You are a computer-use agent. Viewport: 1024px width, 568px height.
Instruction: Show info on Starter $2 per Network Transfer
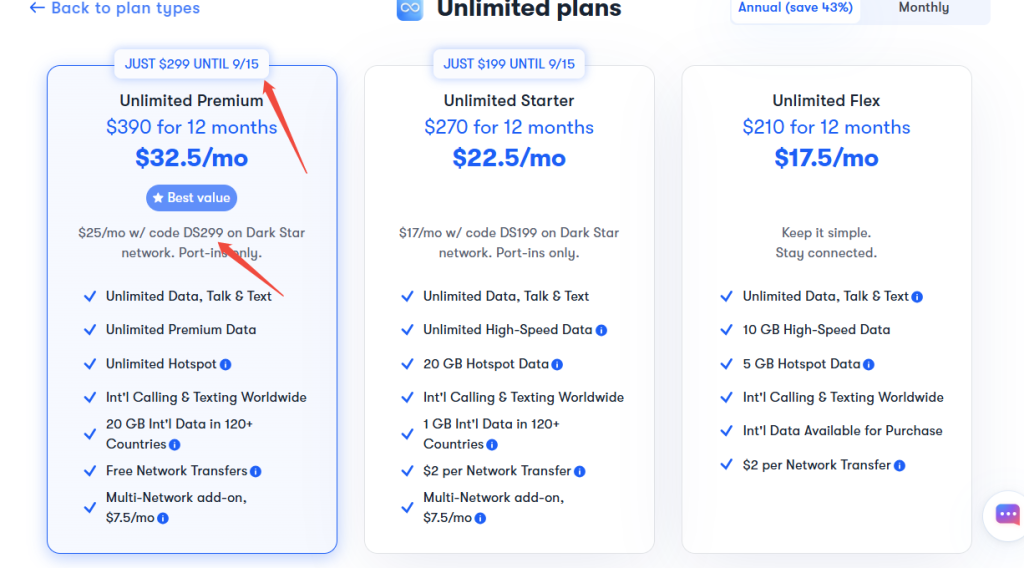pos(579,471)
